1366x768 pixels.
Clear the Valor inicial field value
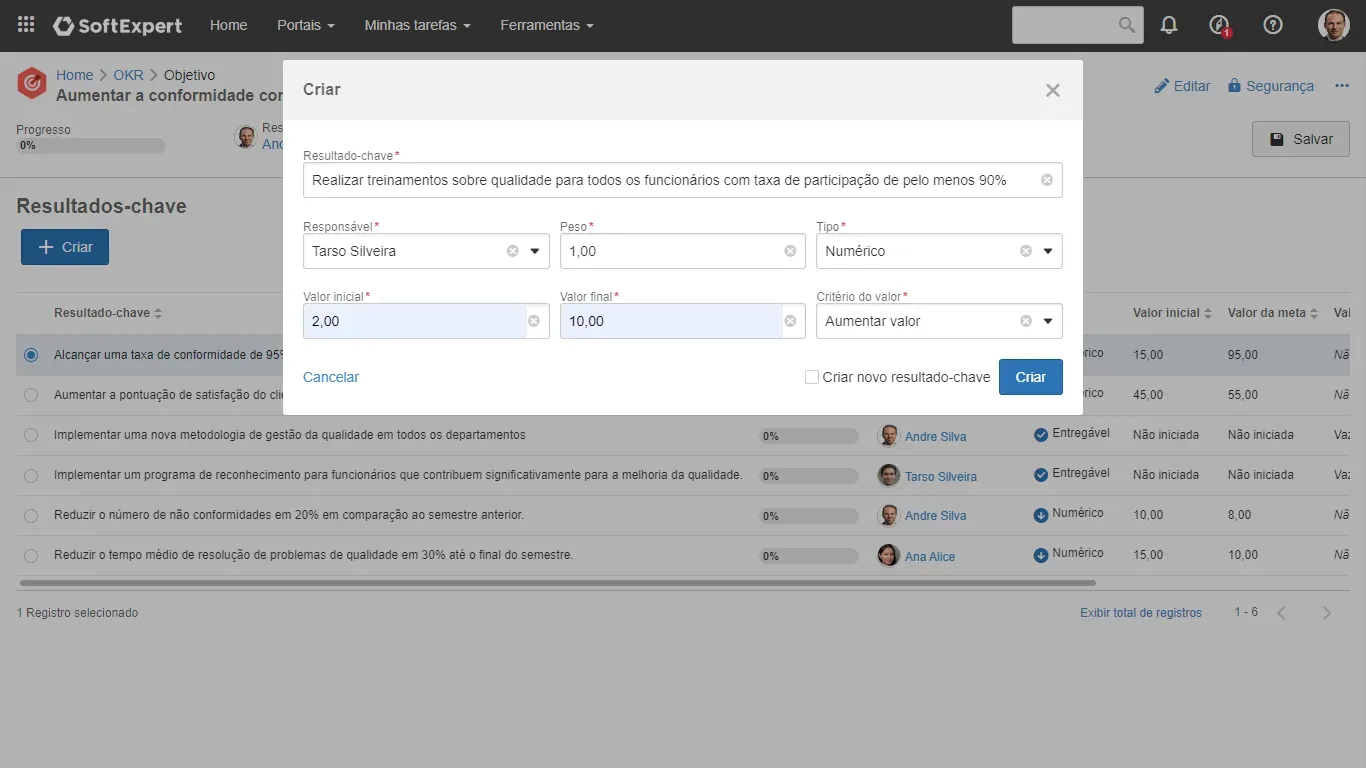(x=534, y=321)
